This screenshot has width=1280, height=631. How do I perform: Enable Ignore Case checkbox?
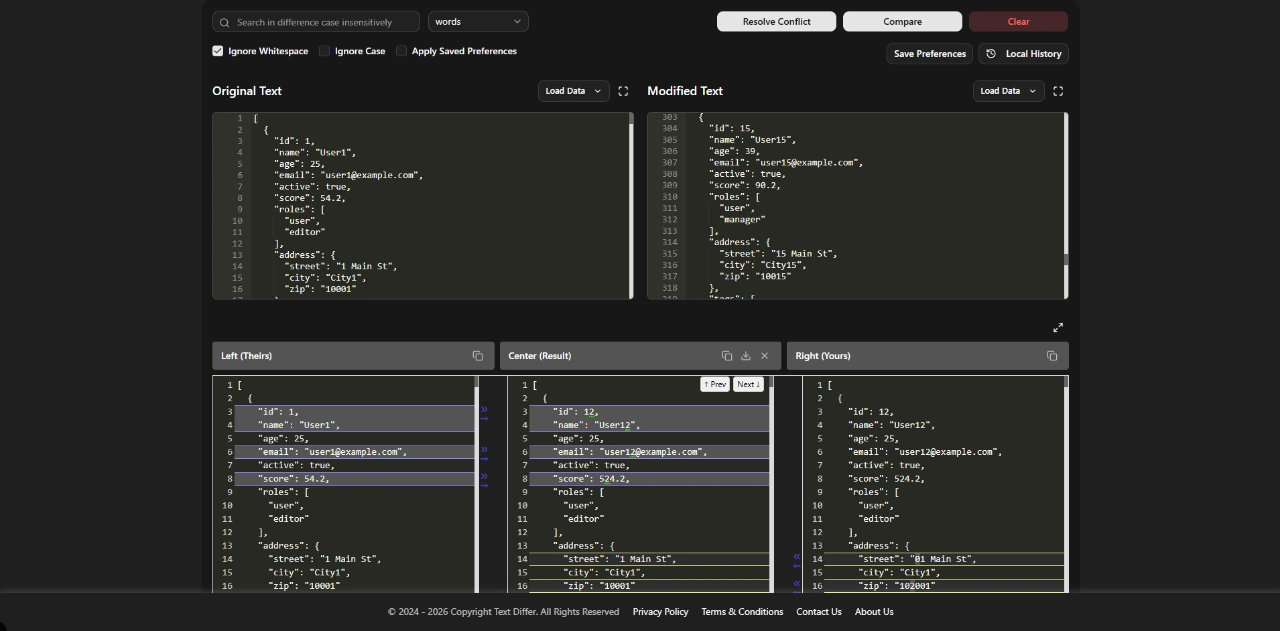pos(324,51)
